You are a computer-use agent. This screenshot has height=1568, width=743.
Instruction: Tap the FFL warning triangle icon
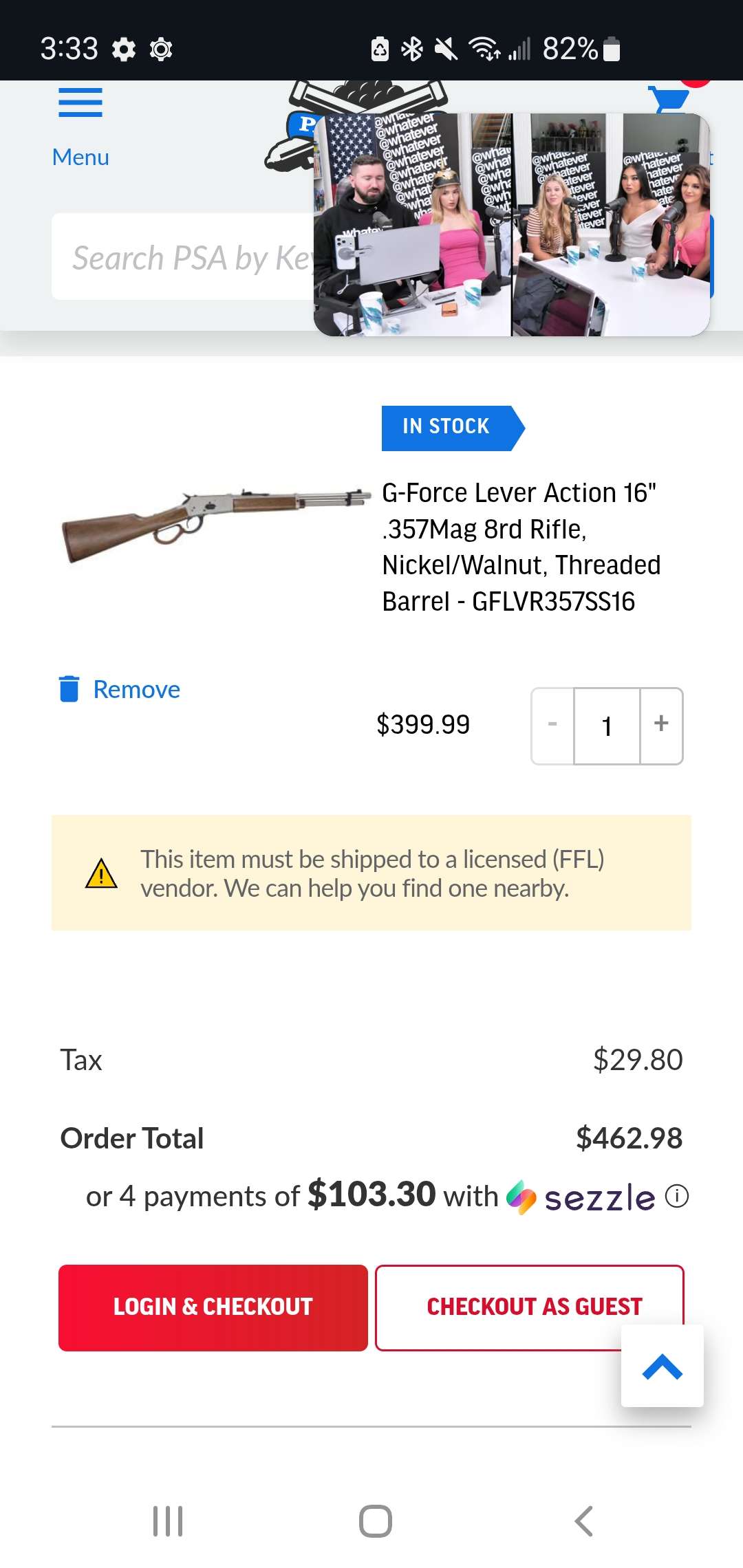click(101, 873)
